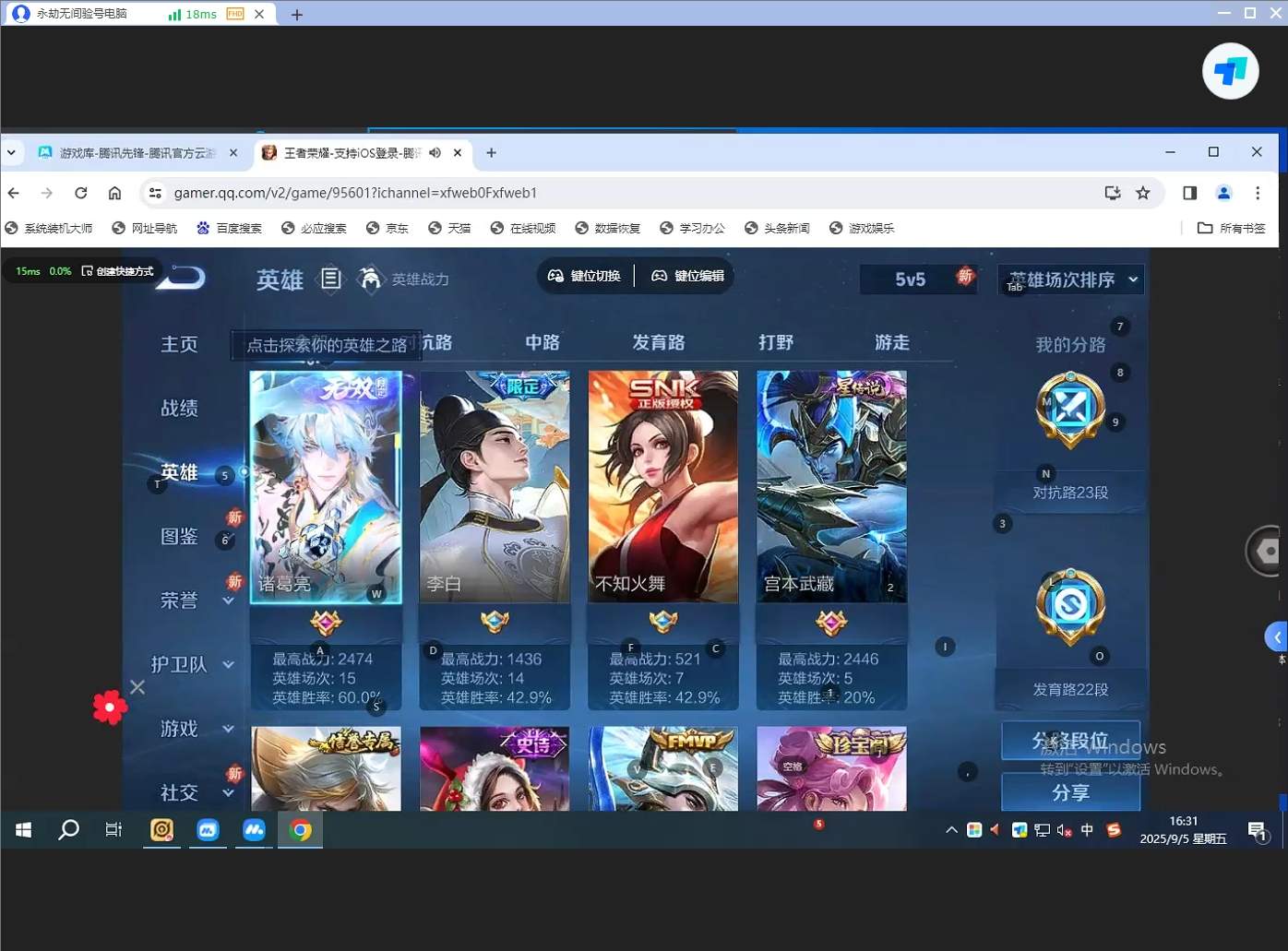Click the browser forward arrow
Viewport: 1288px width, 951px height.
(x=47, y=193)
